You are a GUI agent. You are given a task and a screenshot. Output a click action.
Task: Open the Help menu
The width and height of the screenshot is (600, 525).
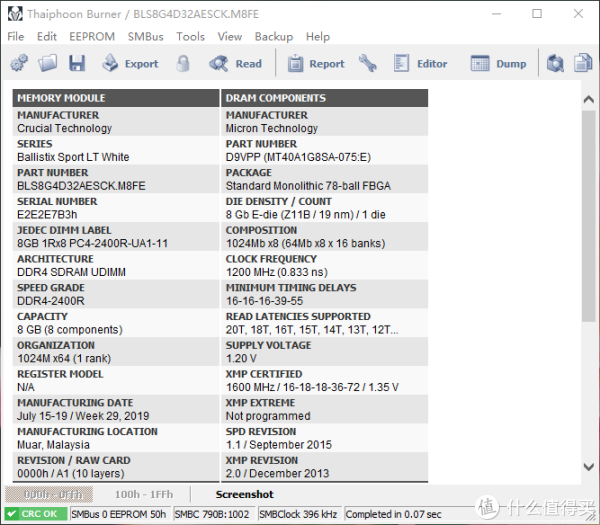[318, 37]
